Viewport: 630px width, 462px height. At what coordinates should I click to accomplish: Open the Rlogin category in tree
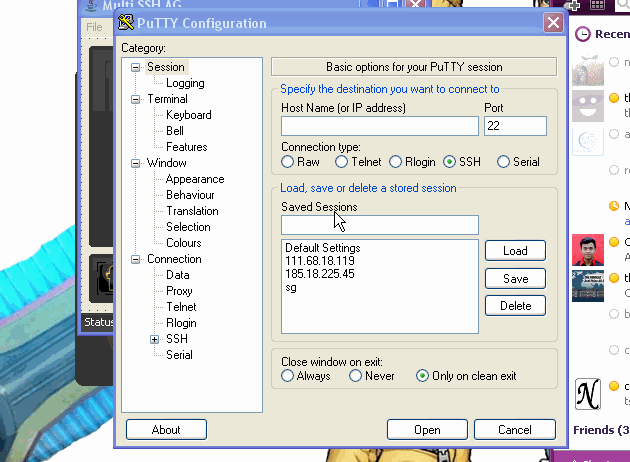[x=181, y=323]
